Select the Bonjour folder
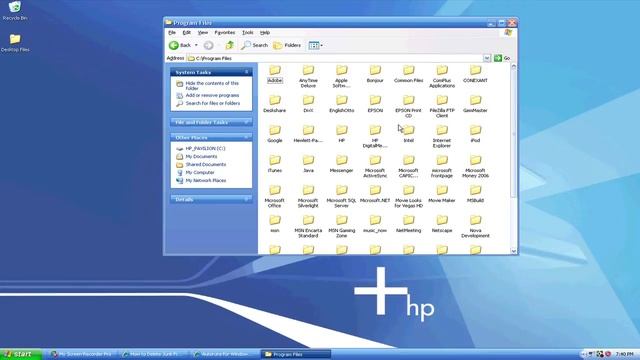The height and width of the screenshot is (360, 640). (375, 74)
